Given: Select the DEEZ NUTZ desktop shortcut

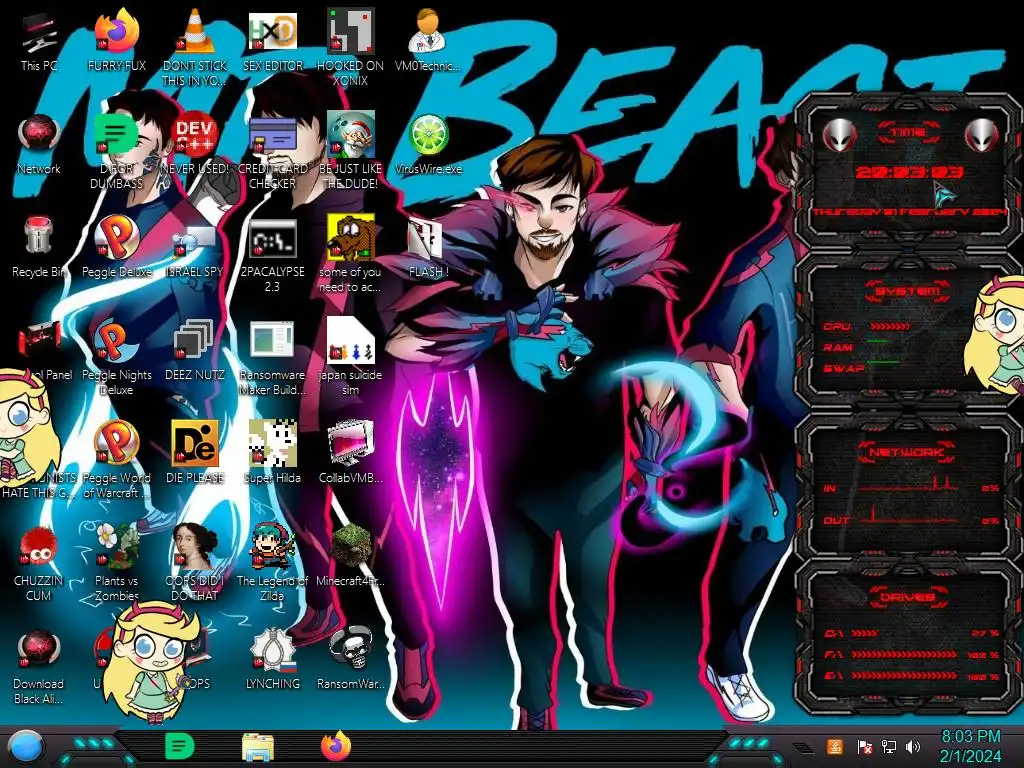Looking at the screenshot, I should [x=194, y=350].
